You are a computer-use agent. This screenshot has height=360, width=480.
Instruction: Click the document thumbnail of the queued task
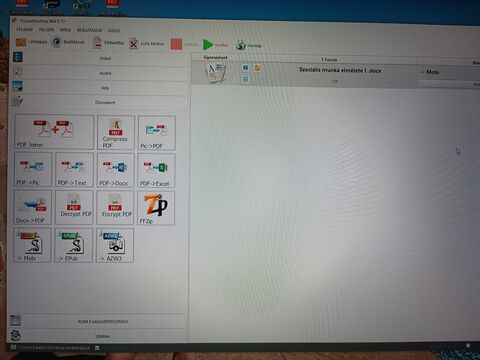[216, 73]
